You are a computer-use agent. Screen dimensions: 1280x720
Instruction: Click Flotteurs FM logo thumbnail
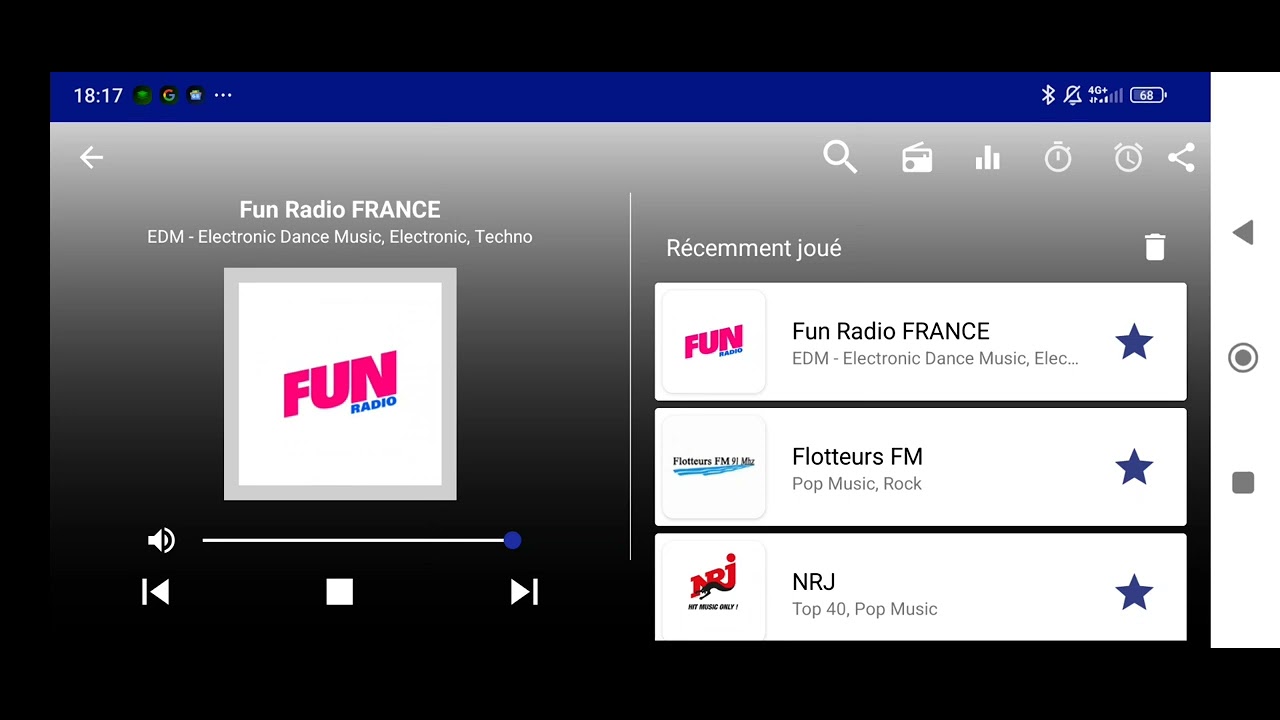click(714, 467)
